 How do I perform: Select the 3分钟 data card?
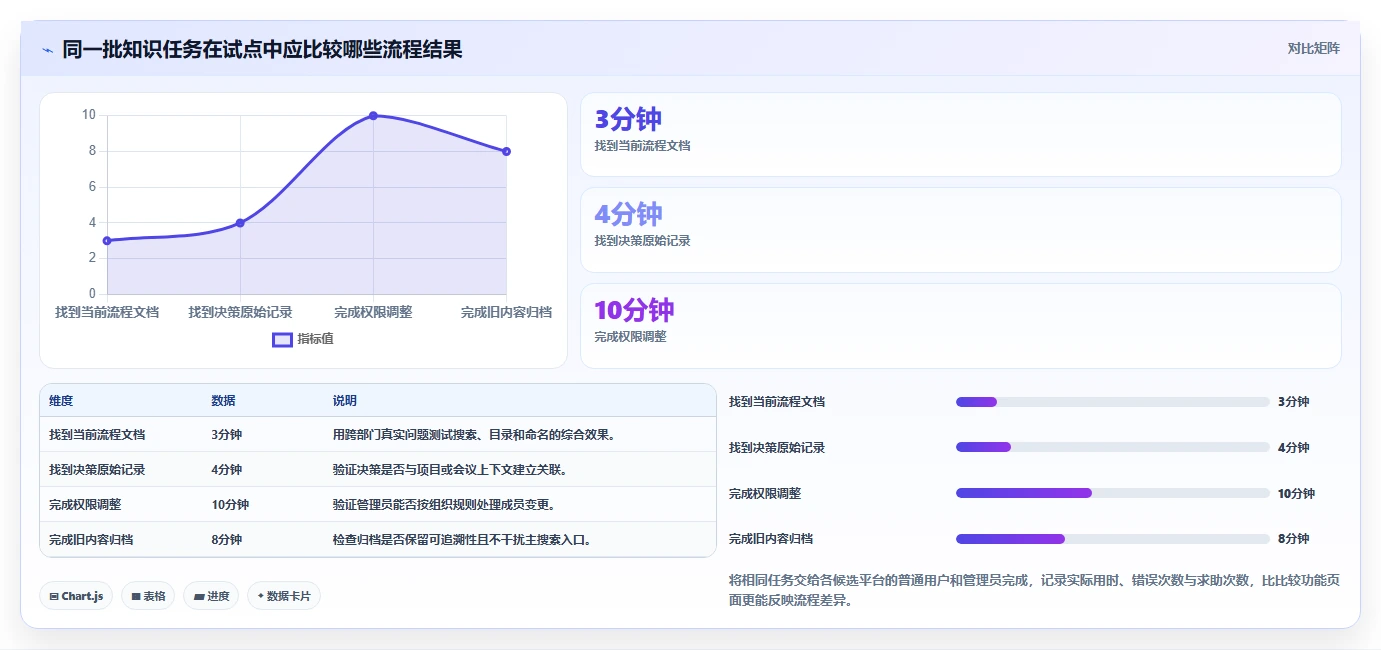960,134
